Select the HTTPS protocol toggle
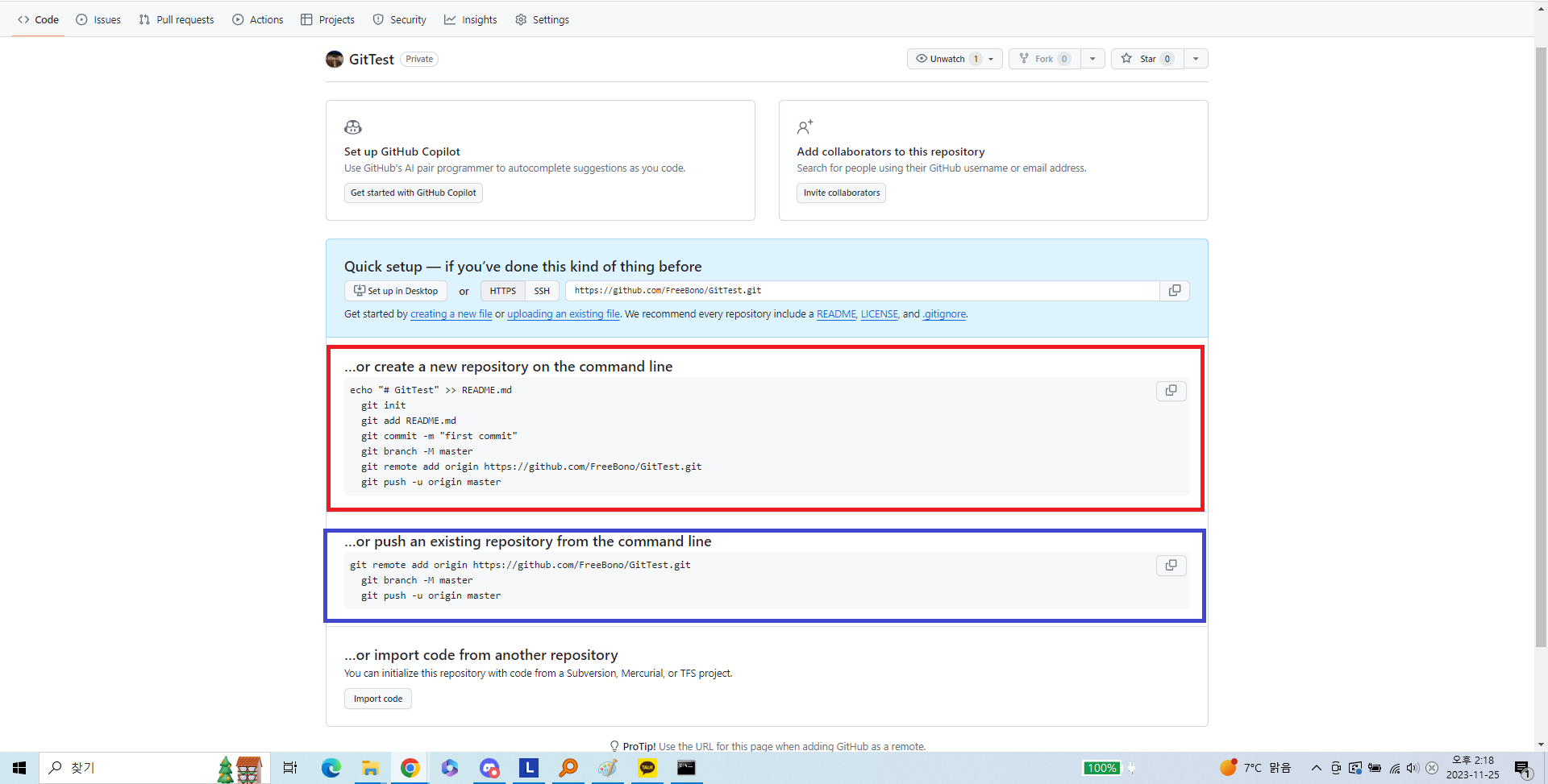Viewport: 1548px width, 784px height. [x=503, y=291]
